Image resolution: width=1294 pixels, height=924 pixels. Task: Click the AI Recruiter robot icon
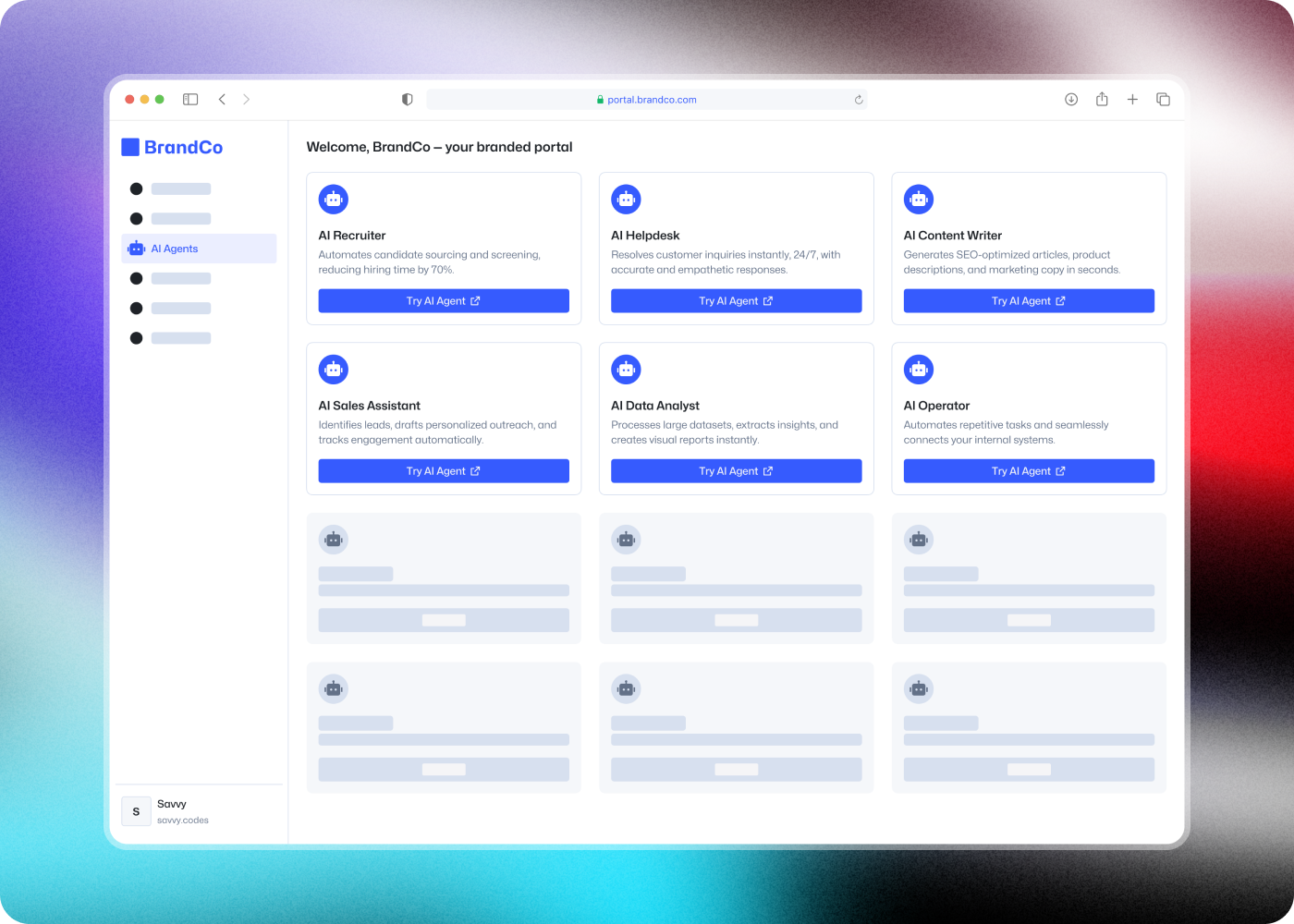pos(334,199)
